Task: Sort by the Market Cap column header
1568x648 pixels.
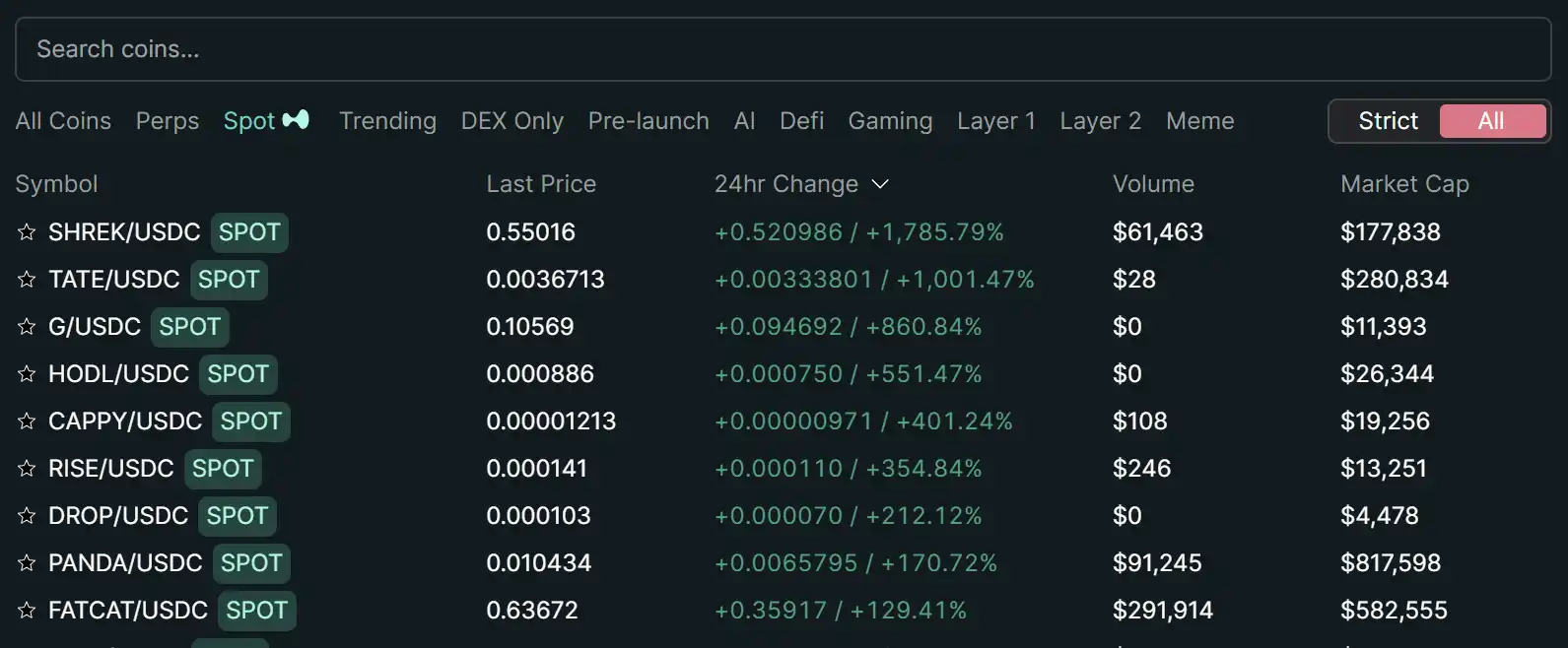Action: (1403, 184)
